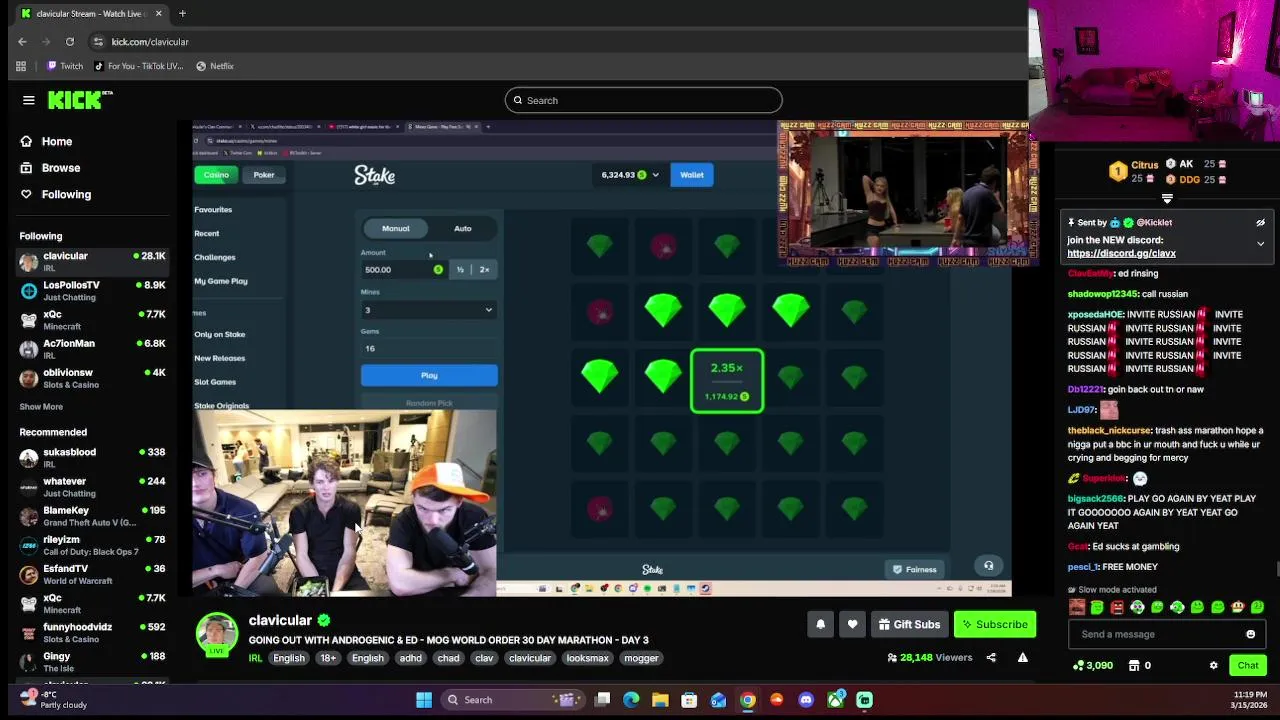Select the looksmax tag
The height and width of the screenshot is (720, 1280).
(x=587, y=658)
